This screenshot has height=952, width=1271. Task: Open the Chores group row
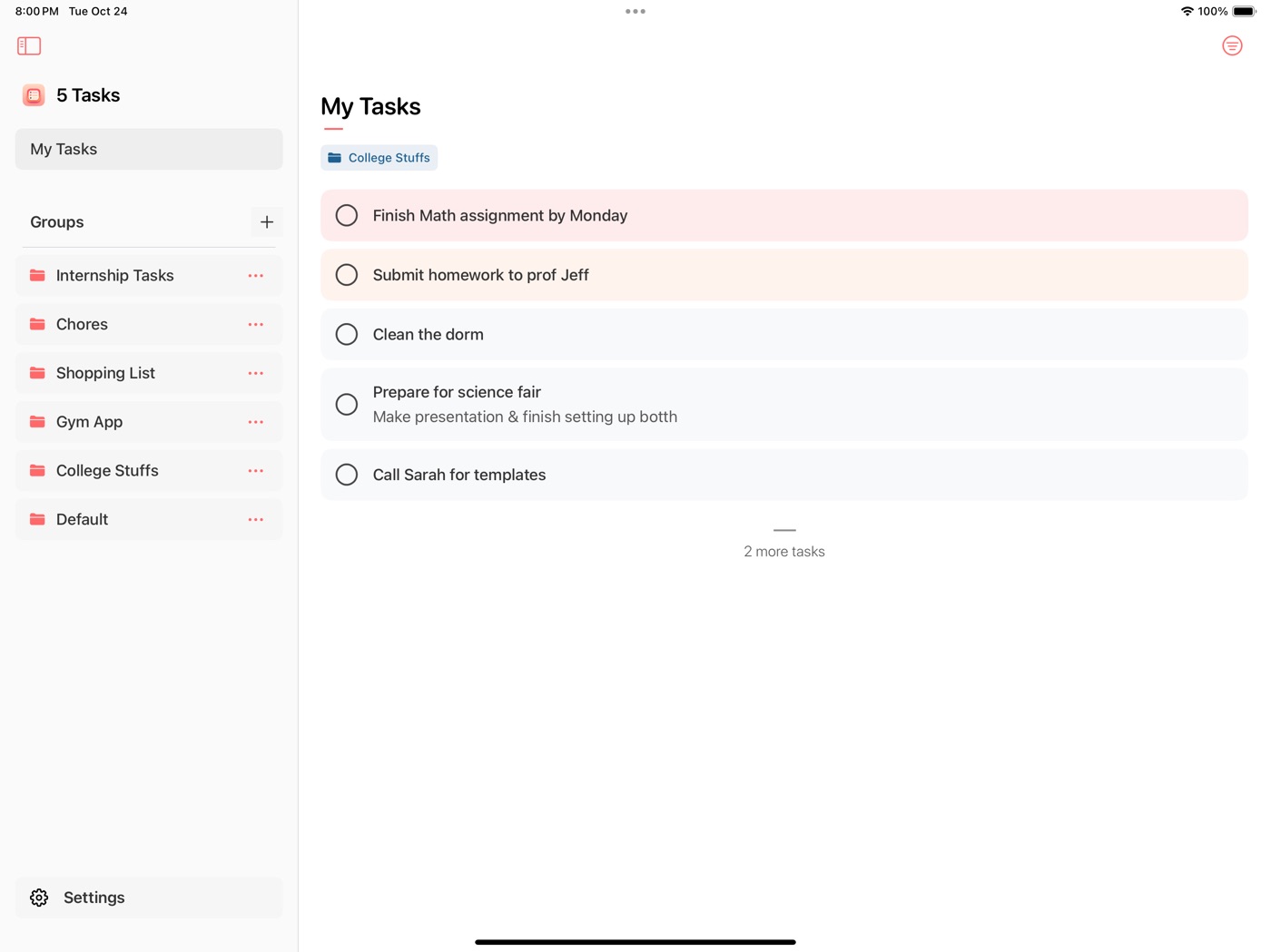(x=149, y=324)
